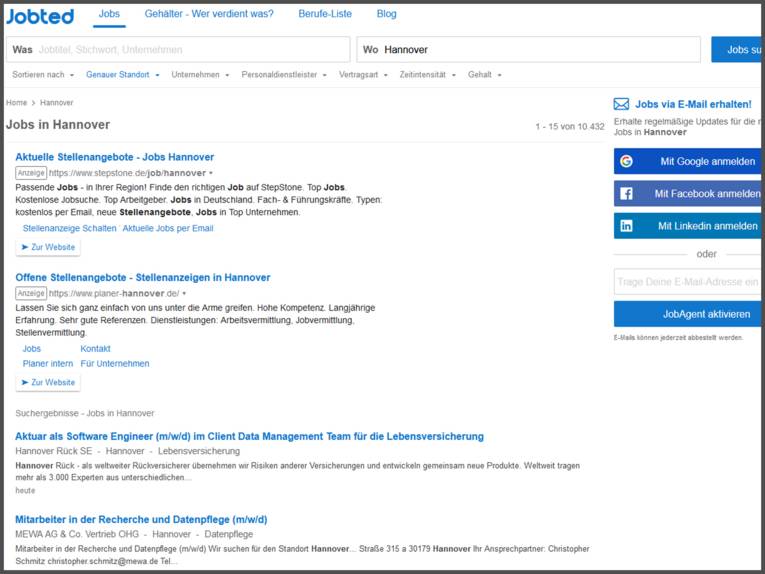
Task: Click the Jobted logo
Action: (40, 16)
